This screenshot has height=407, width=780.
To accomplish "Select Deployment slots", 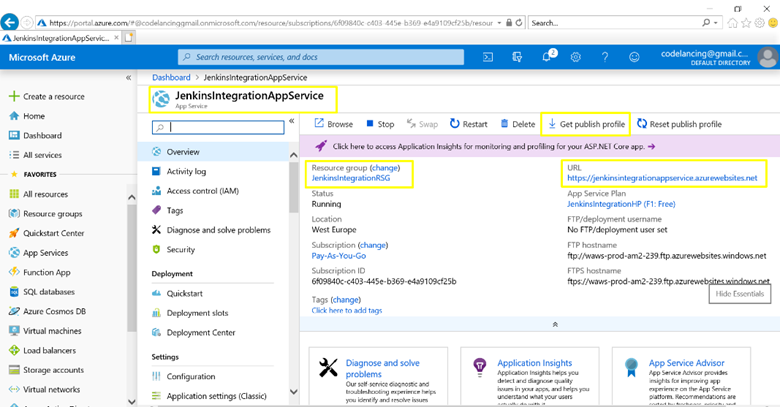I will click(x=190, y=313).
